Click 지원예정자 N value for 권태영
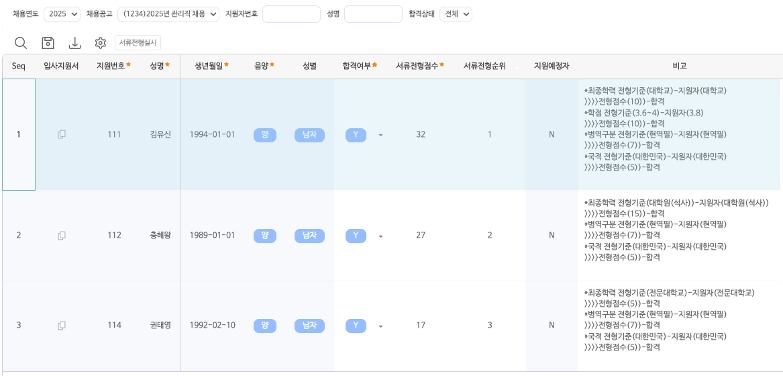Viewport: 783px width, 376px height. click(x=551, y=326)
